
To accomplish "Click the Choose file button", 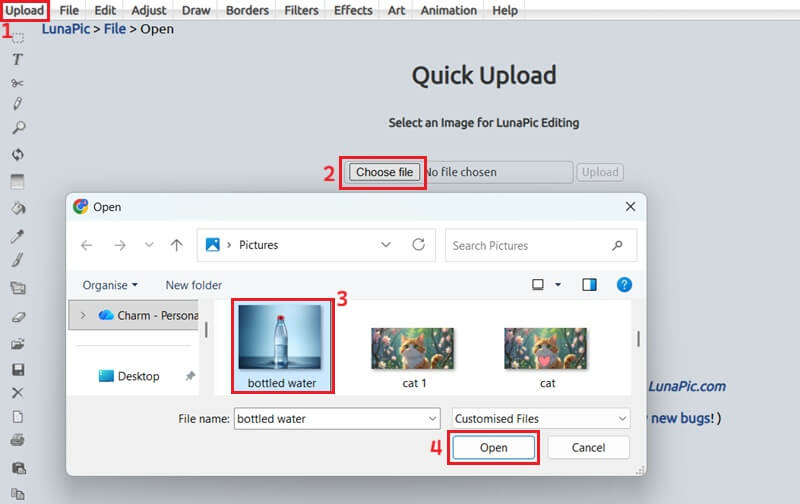I will click(384, 172).
